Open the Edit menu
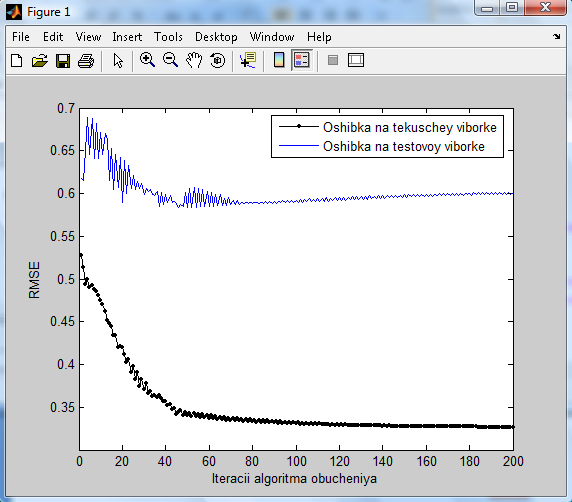 click(53, 37)
